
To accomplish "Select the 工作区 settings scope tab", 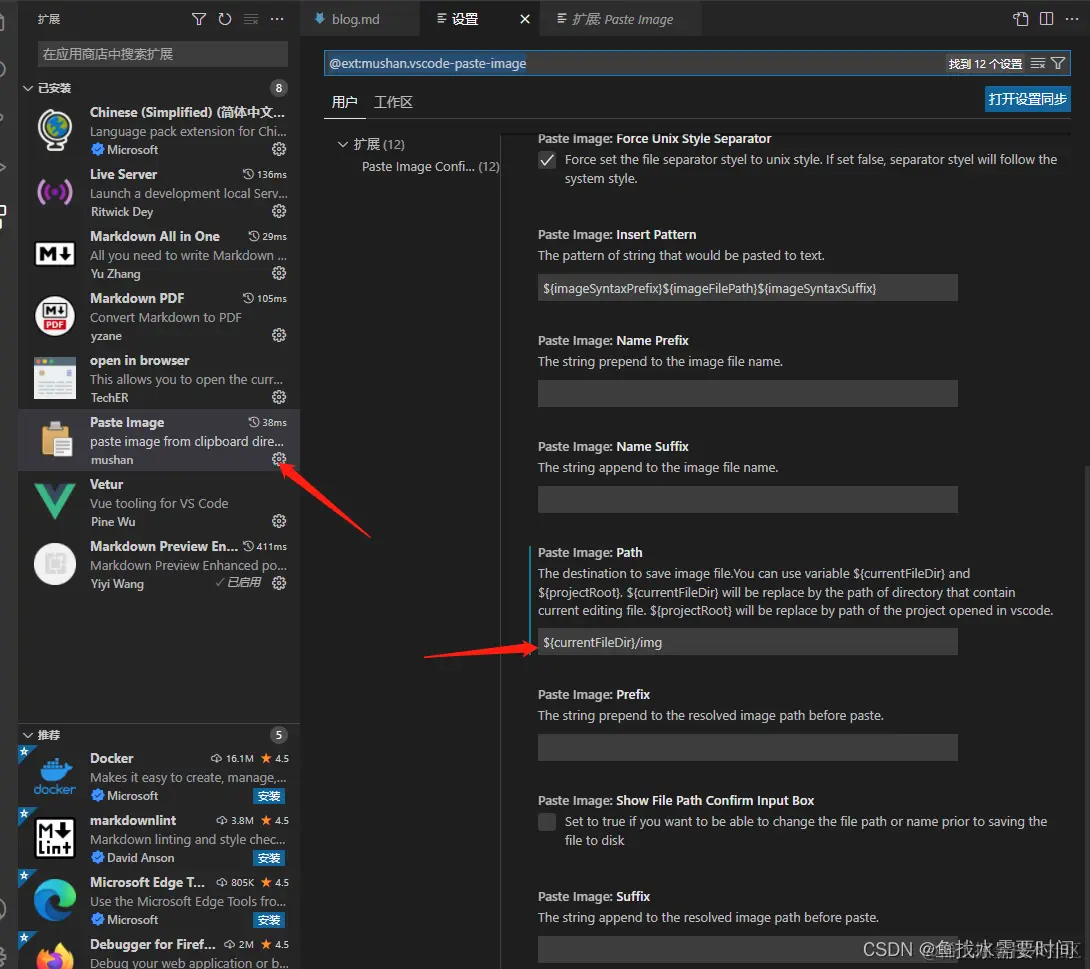I will 393,102.
